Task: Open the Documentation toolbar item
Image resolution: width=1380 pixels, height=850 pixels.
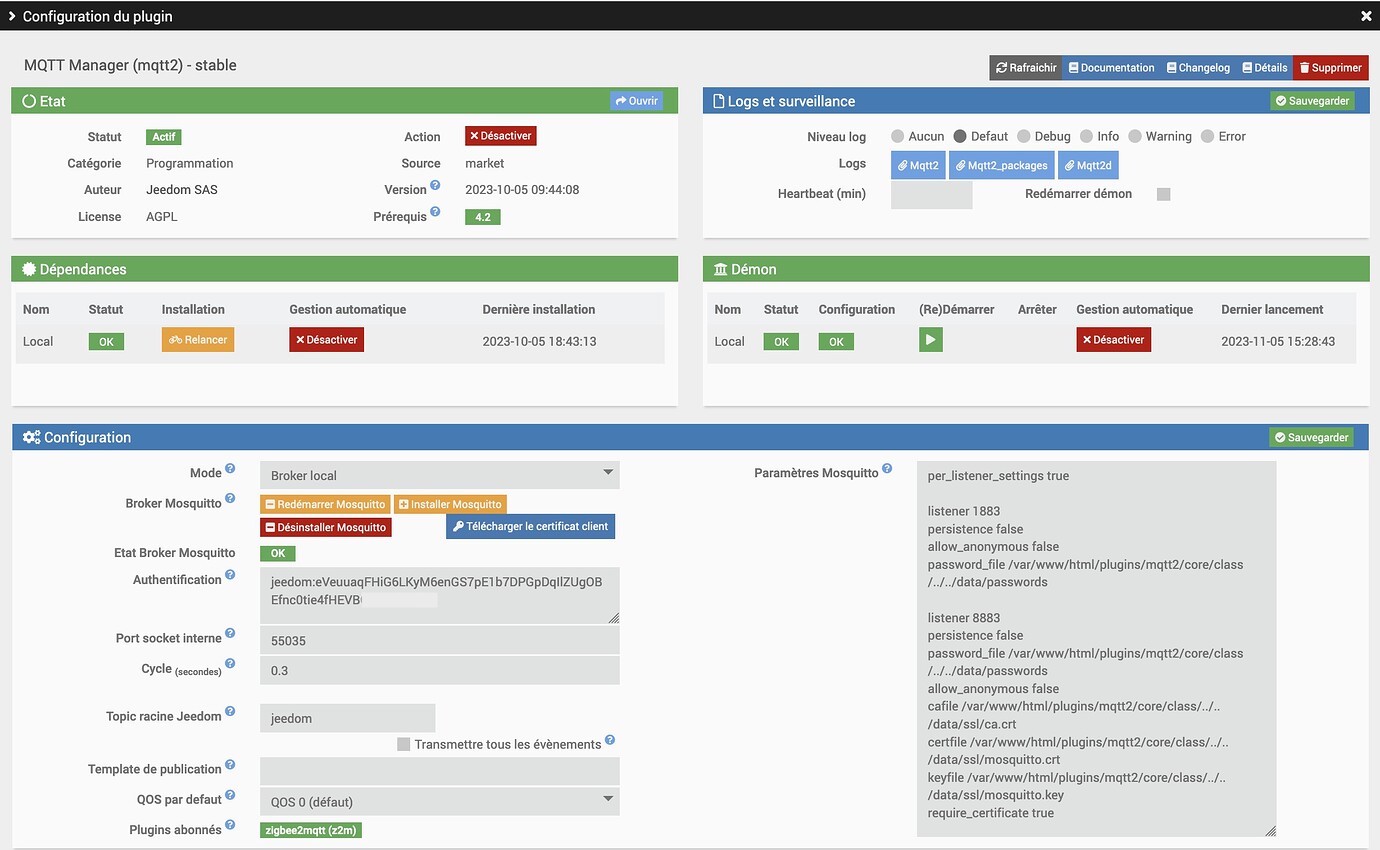Action: [x=1111, y=68]
